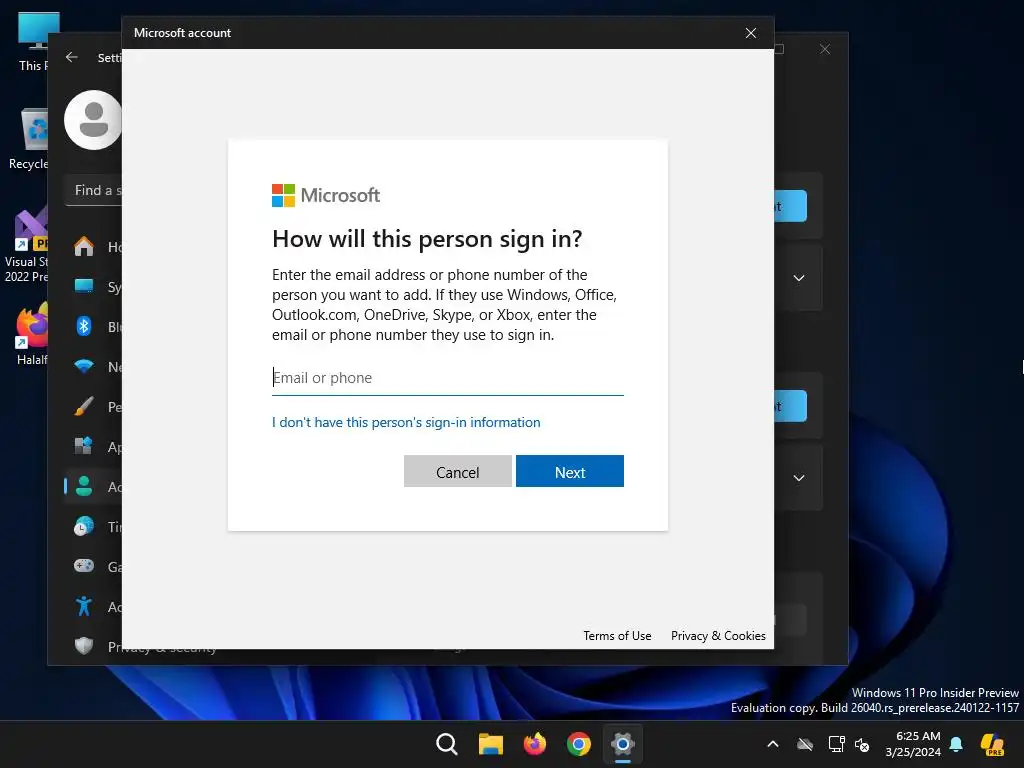Close the Microsoft account dialog

[x=751, y=33]
